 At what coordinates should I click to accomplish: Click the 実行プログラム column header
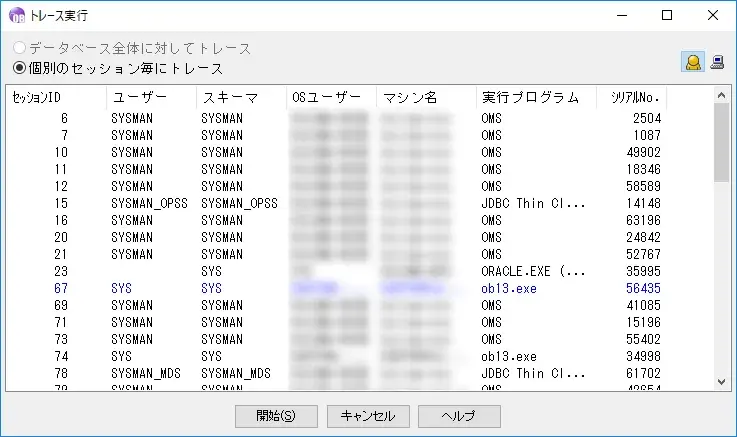click(535, 98)
